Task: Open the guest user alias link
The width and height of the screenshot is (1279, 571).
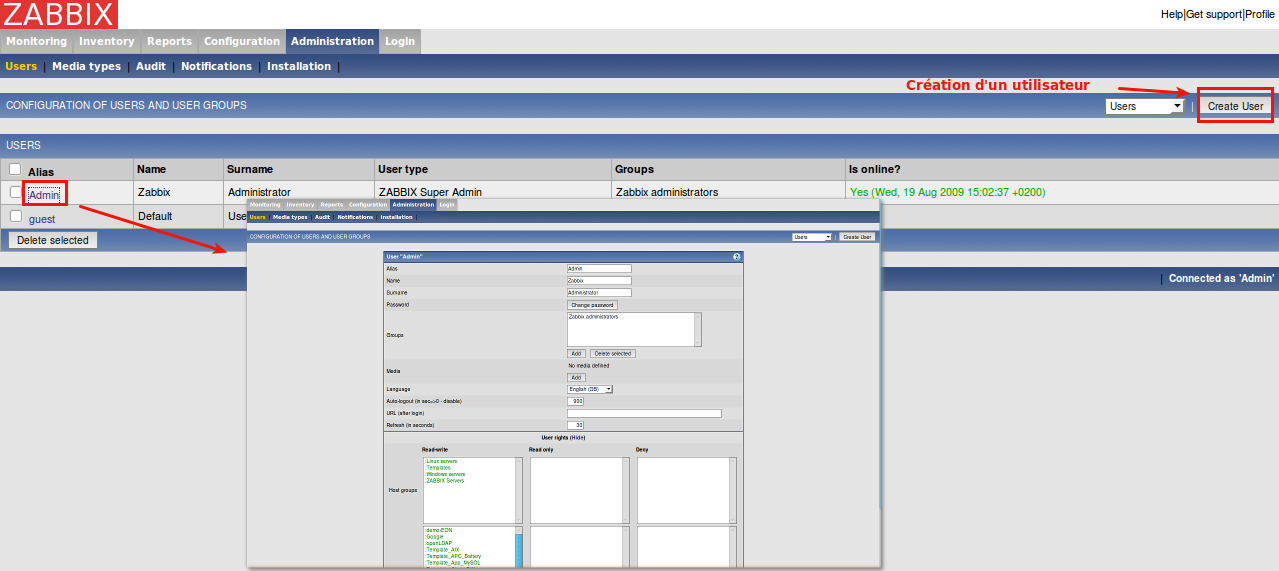Action: point(42,219)
